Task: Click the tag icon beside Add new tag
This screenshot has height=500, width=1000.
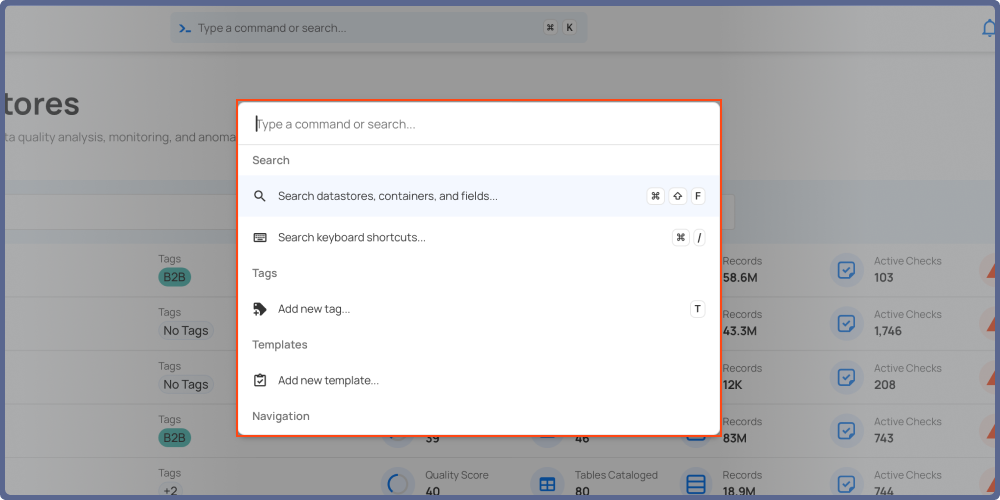Action: pos(260,309)
